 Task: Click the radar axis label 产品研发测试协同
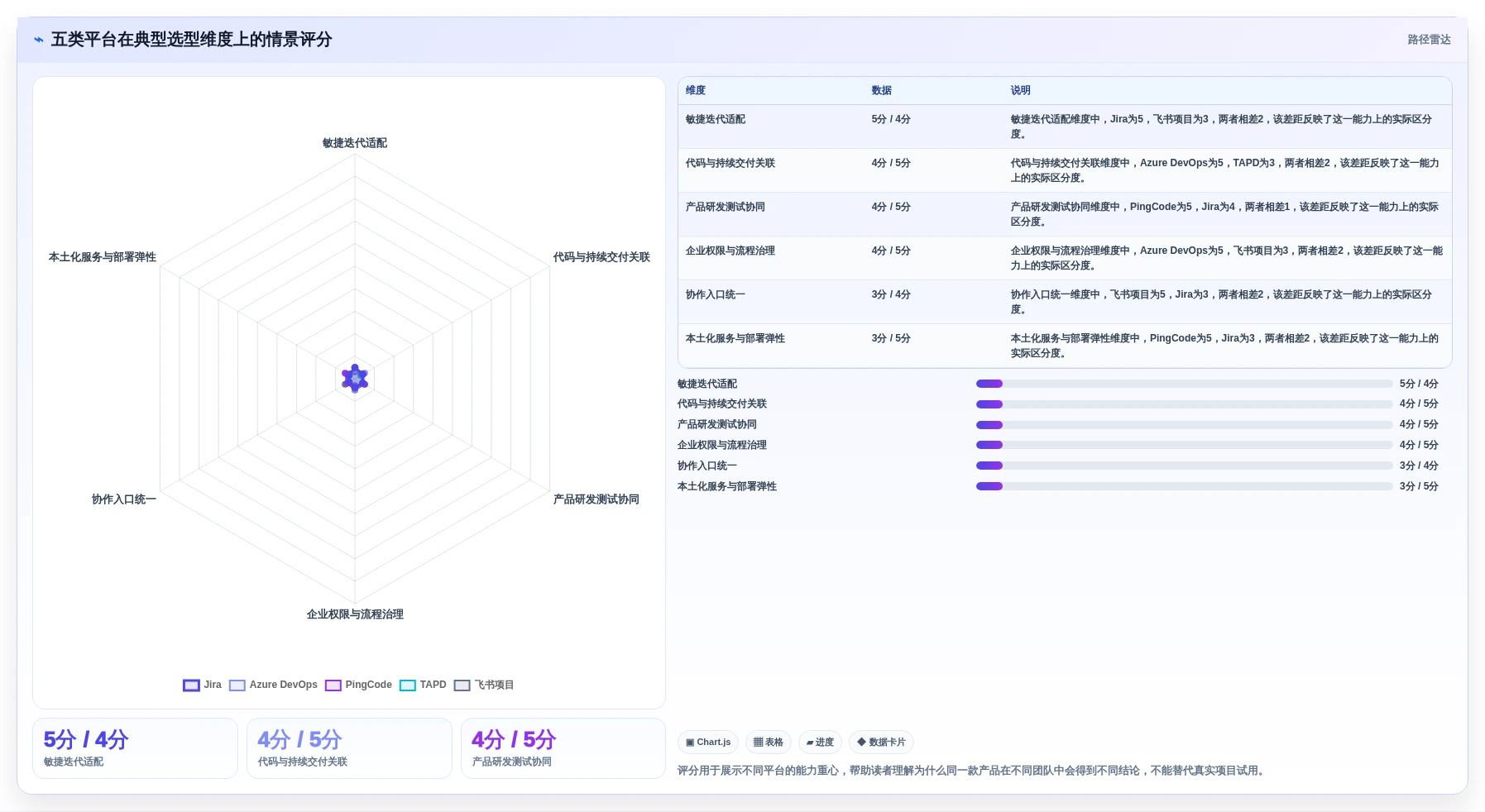pyautogui.click(x=596, y=499)
